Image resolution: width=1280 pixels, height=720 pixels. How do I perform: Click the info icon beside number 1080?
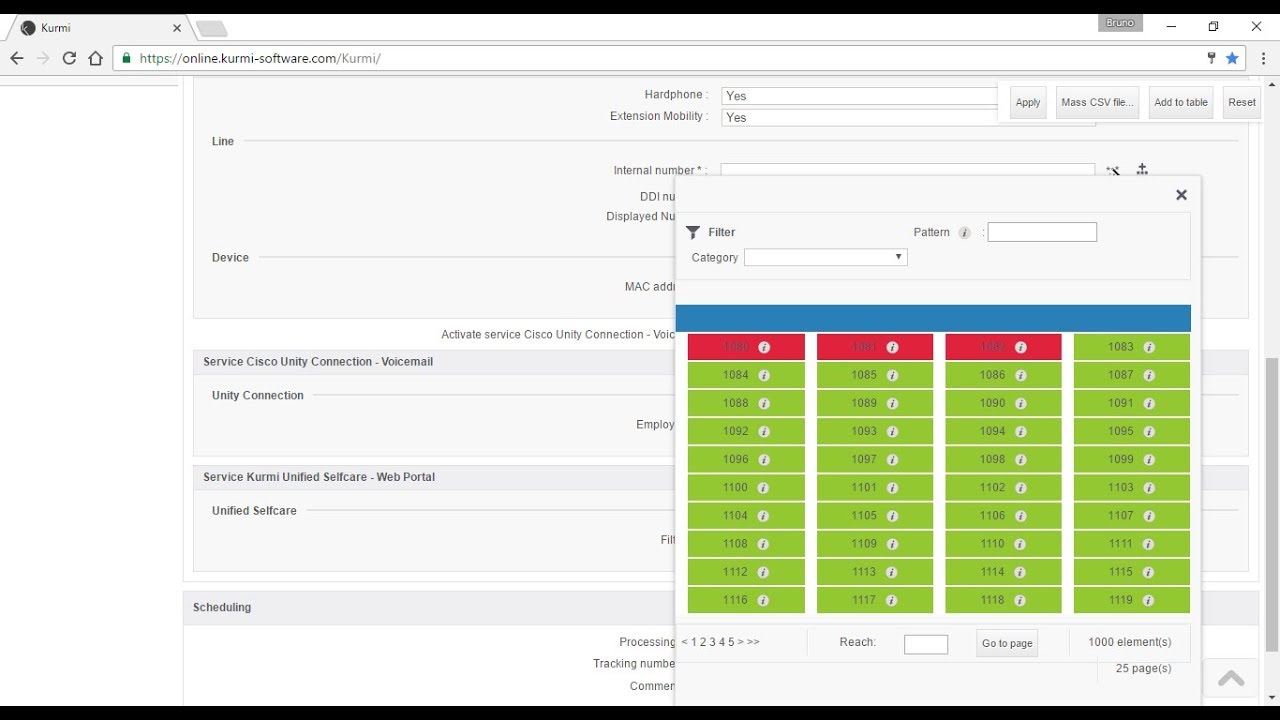pyautogui.click(x=764, y=347)
